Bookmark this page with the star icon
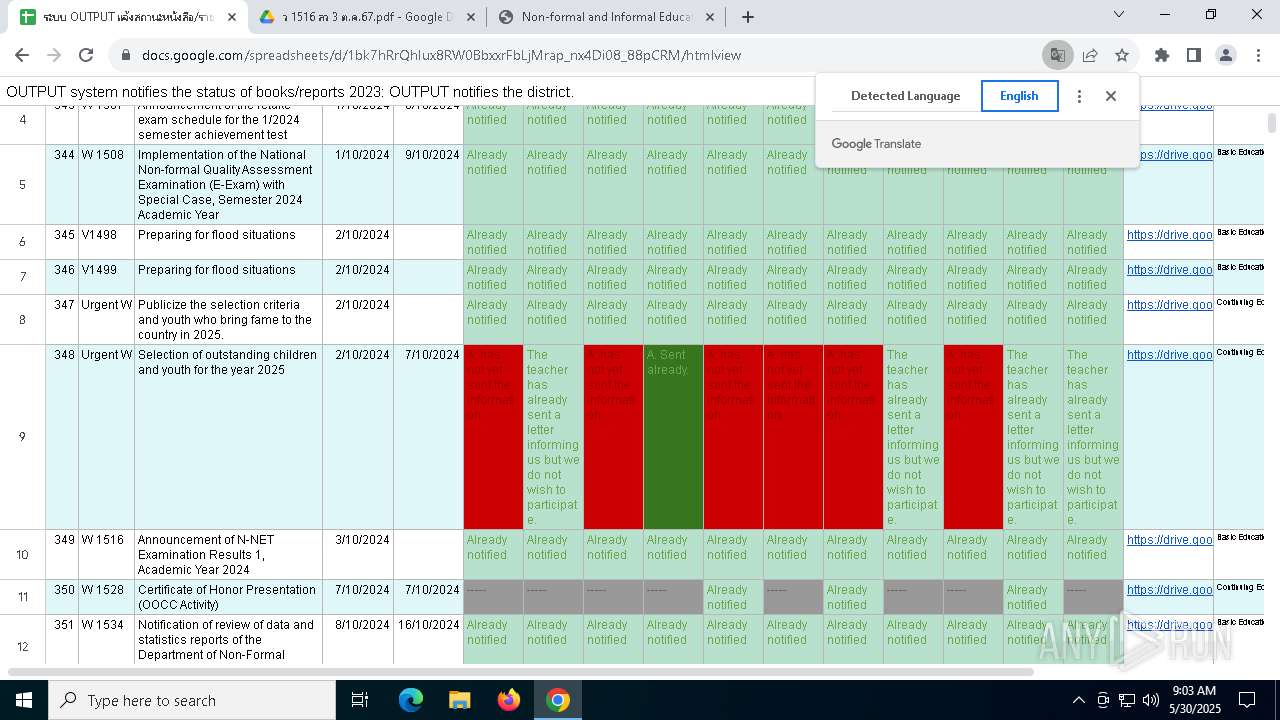This screenshot has width=1280, height=720. point(1122,56)
